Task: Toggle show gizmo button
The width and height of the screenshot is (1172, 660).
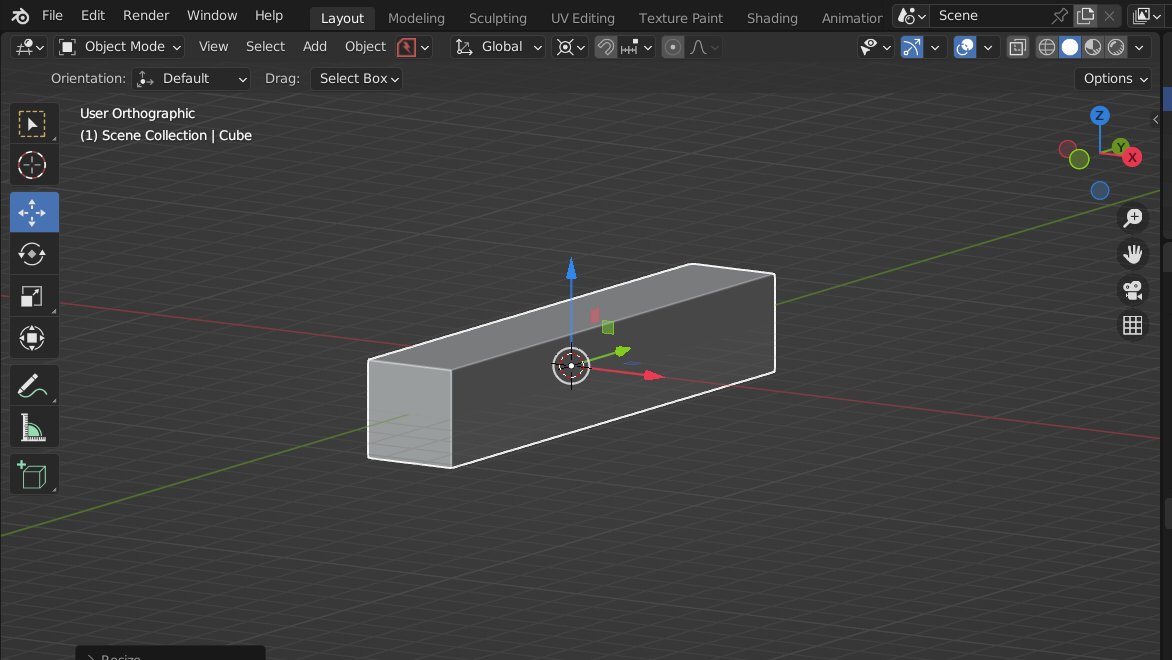Action: coord(911,47)
